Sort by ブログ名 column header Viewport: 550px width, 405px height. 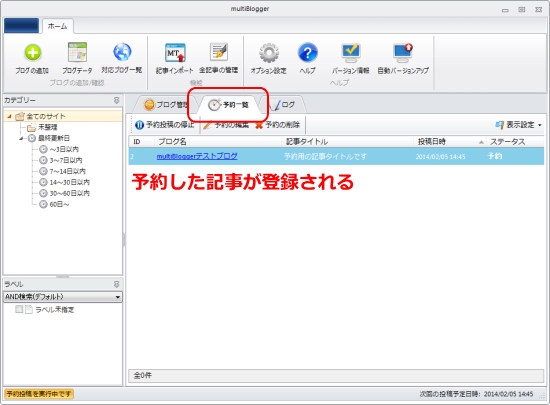tap(218, 142)
